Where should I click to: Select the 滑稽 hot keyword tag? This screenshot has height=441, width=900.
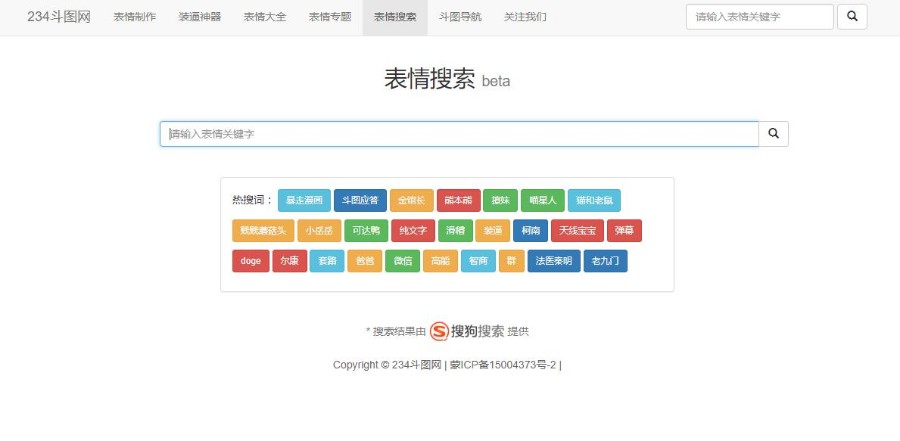click(x=455, y=231)
